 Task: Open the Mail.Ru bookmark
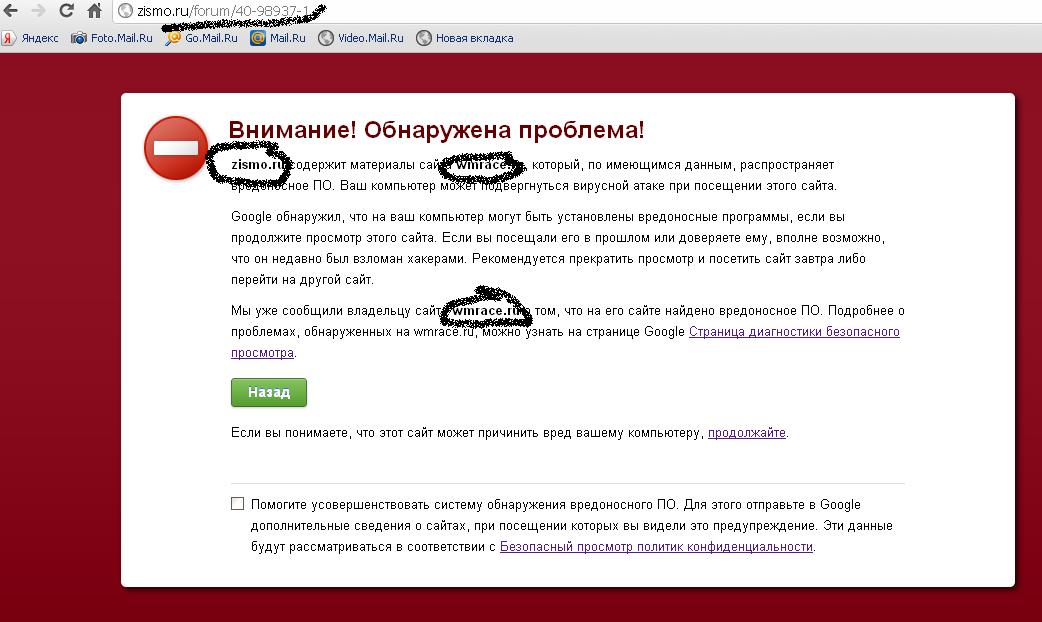point(278,38)
